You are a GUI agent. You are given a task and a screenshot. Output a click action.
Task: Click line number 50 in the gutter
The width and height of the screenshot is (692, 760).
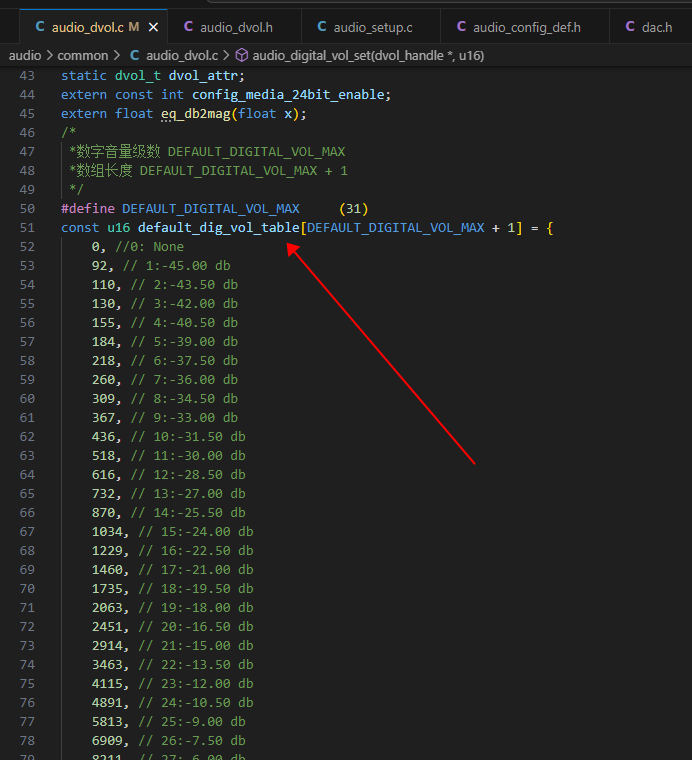(27, 209)
